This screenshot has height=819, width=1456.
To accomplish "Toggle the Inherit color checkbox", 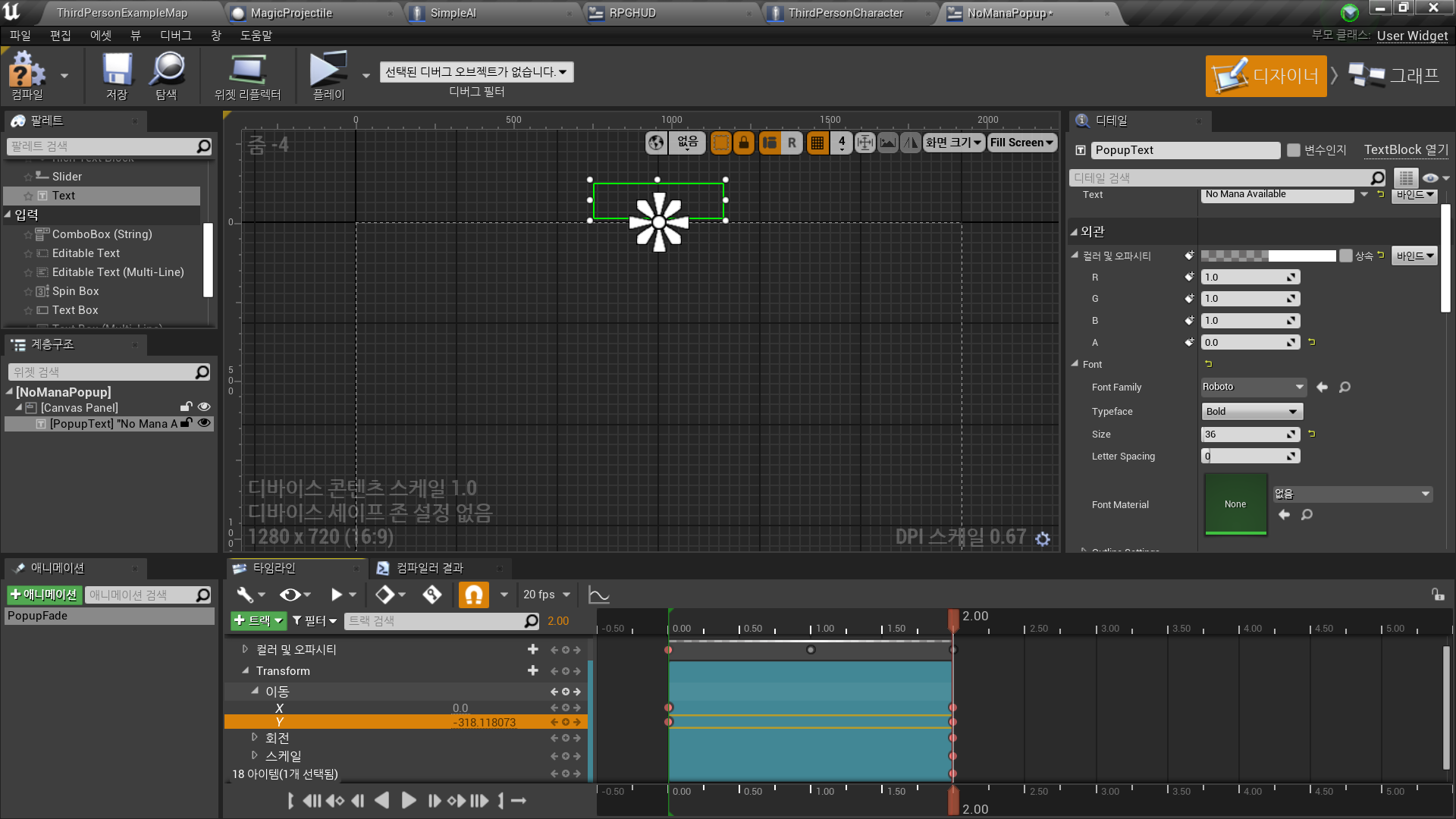I will 1346,256.
